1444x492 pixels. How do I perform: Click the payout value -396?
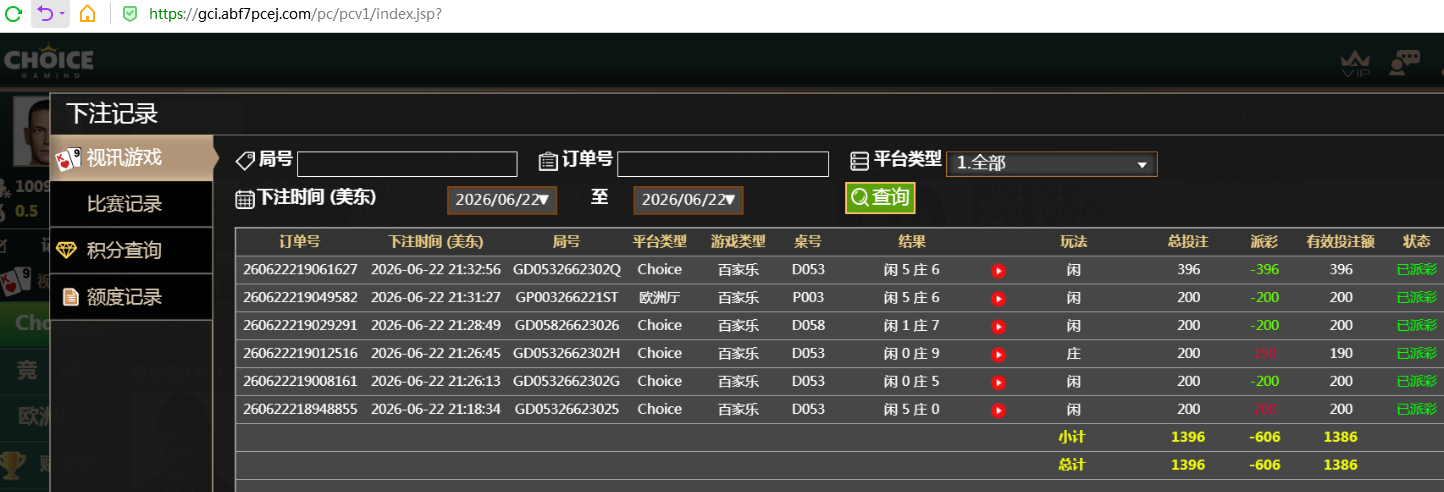pyautogui.click(x=1264, y=270)
